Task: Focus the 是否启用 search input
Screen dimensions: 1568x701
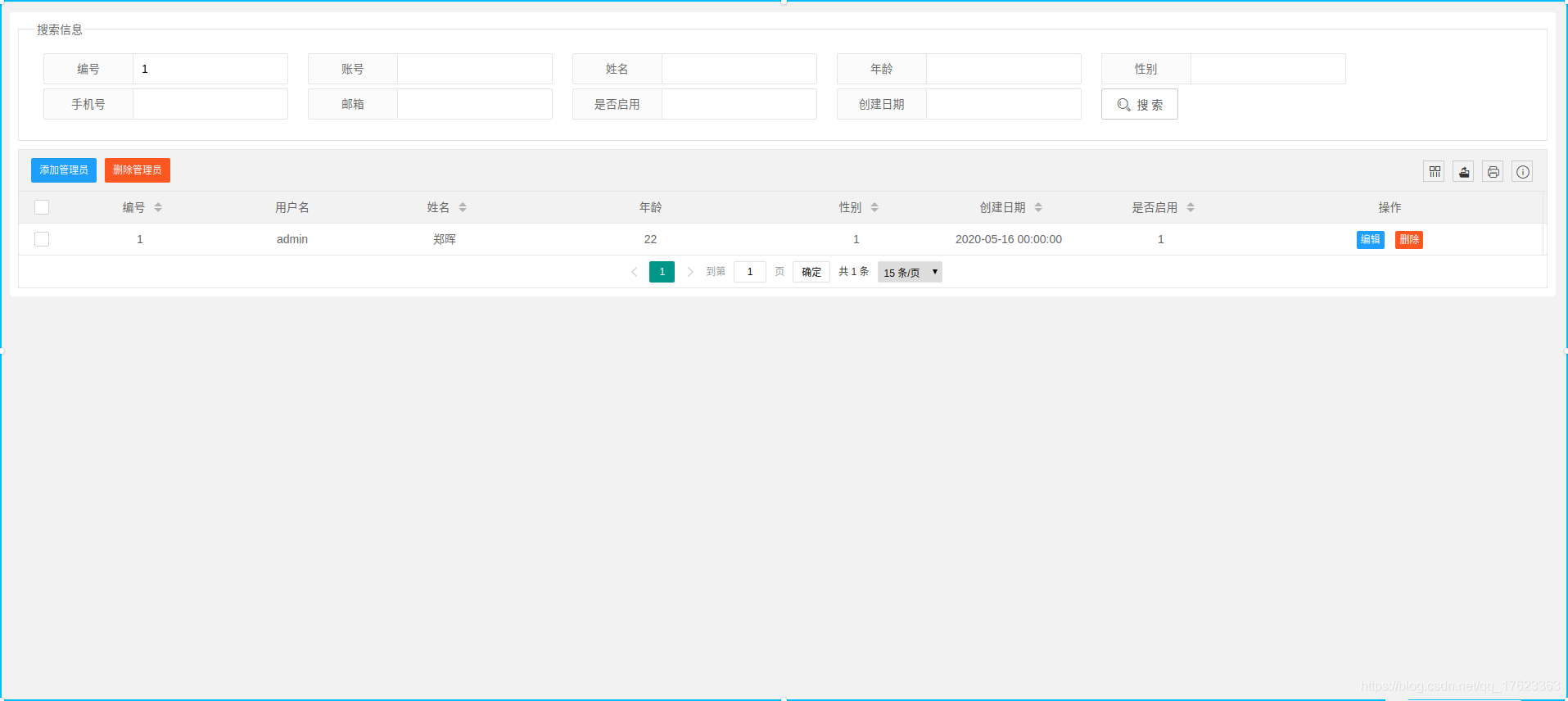Action: pos(739,104)
